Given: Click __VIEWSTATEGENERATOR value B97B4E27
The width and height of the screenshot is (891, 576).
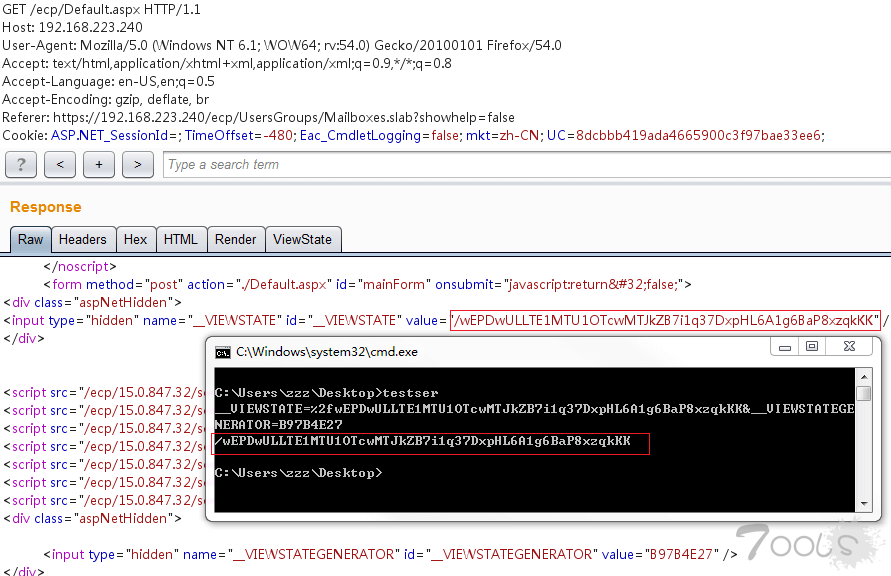Looking at the screenshot, I should (681, 554).
